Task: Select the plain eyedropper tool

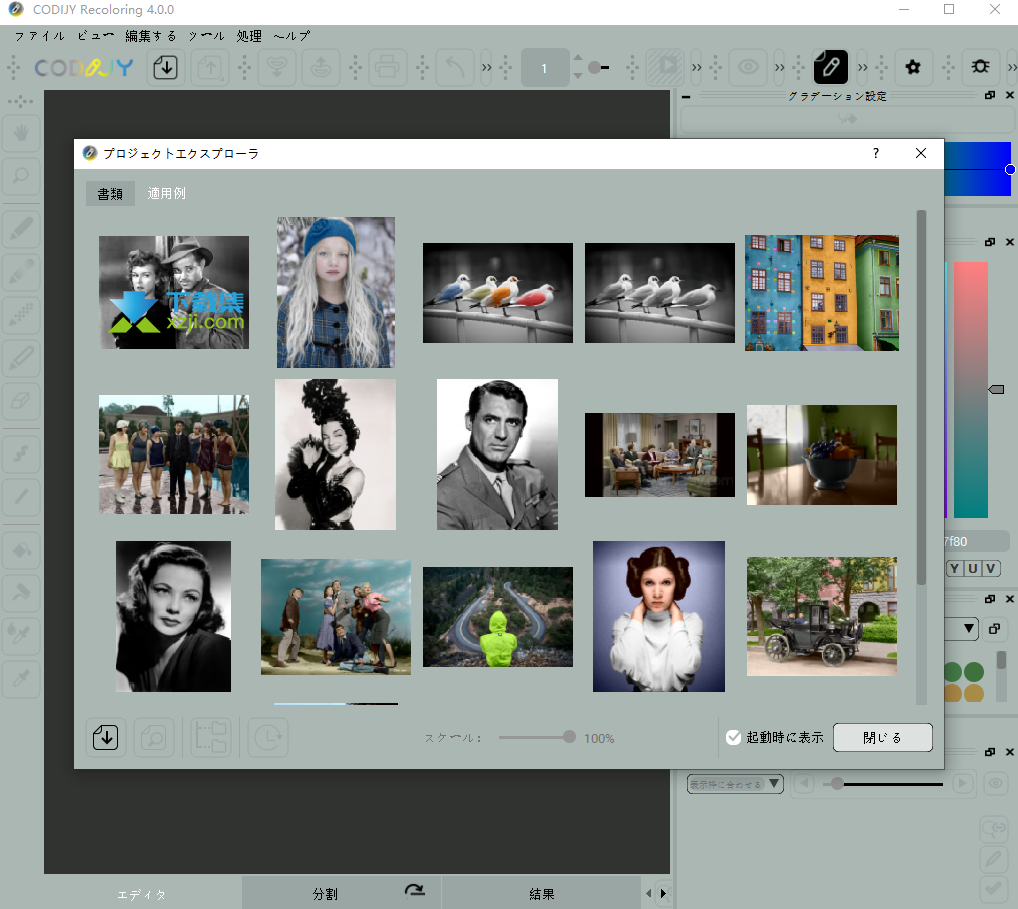Action: (21, 679)
